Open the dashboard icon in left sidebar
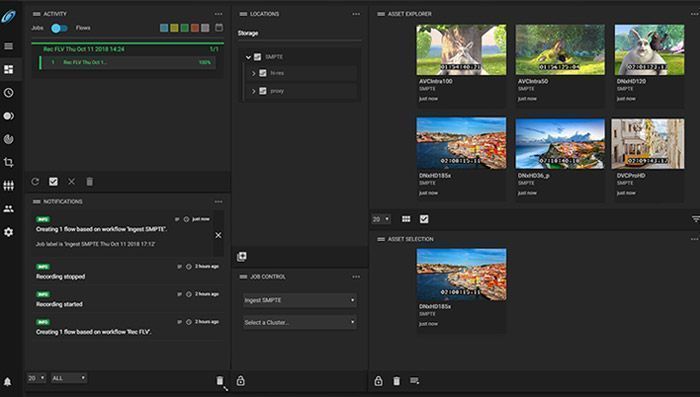The width and height of the screenshot is (700, 397). click(x=8, y=69)
